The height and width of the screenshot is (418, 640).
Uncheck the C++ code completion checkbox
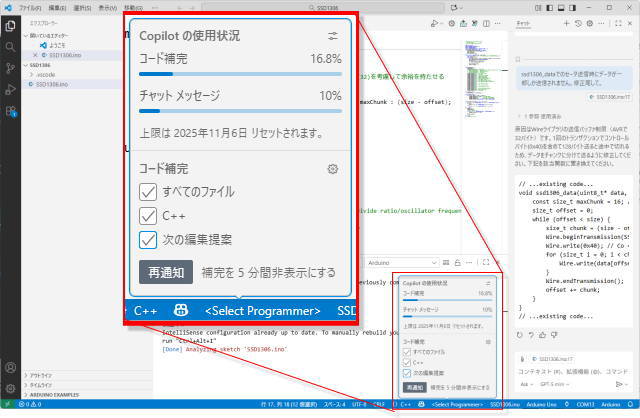pyautogui.click(x=148, y=215)
